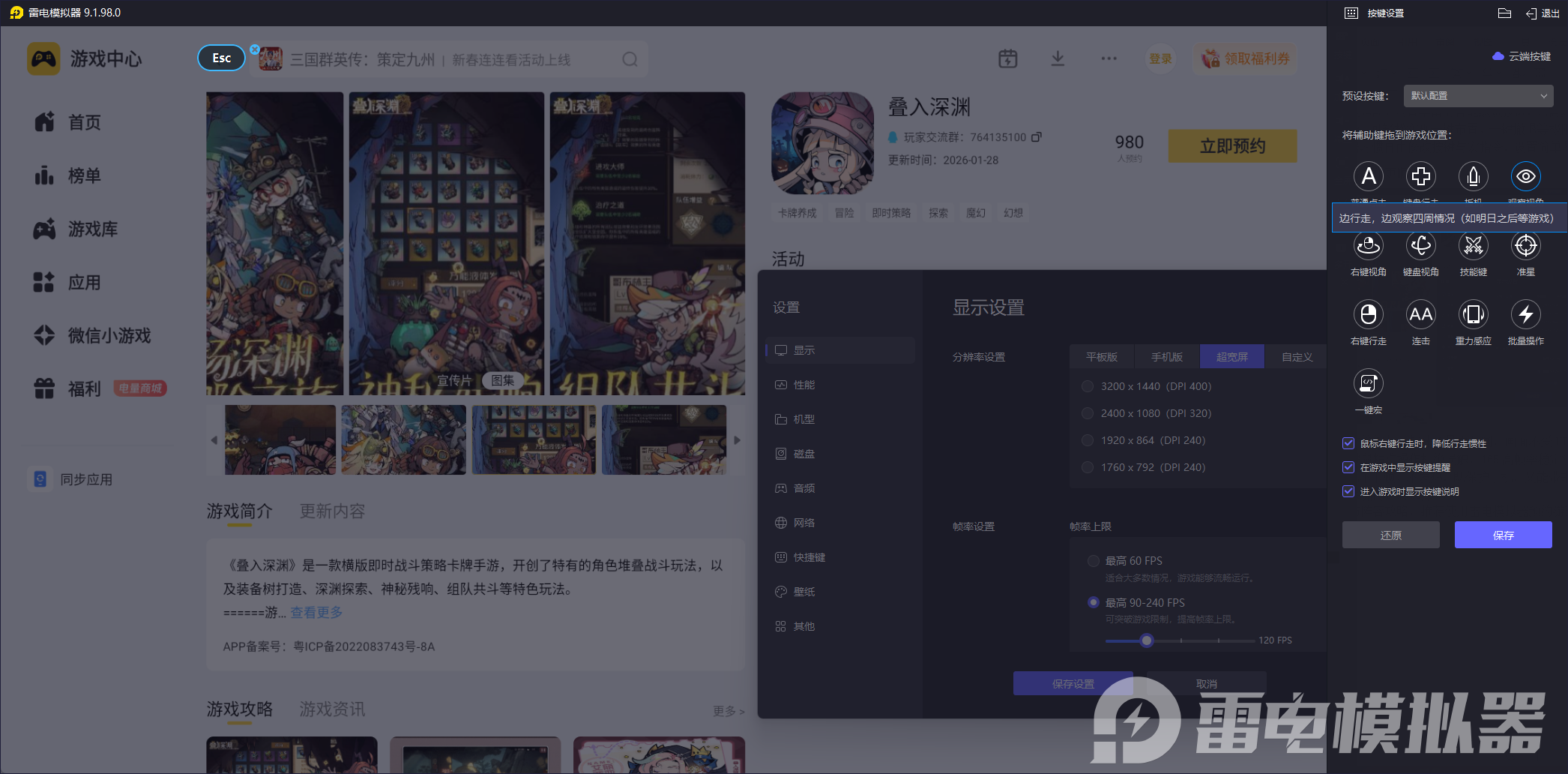
Task: Pick the 键盘视角 key icon
Action: coord(1421,245)
